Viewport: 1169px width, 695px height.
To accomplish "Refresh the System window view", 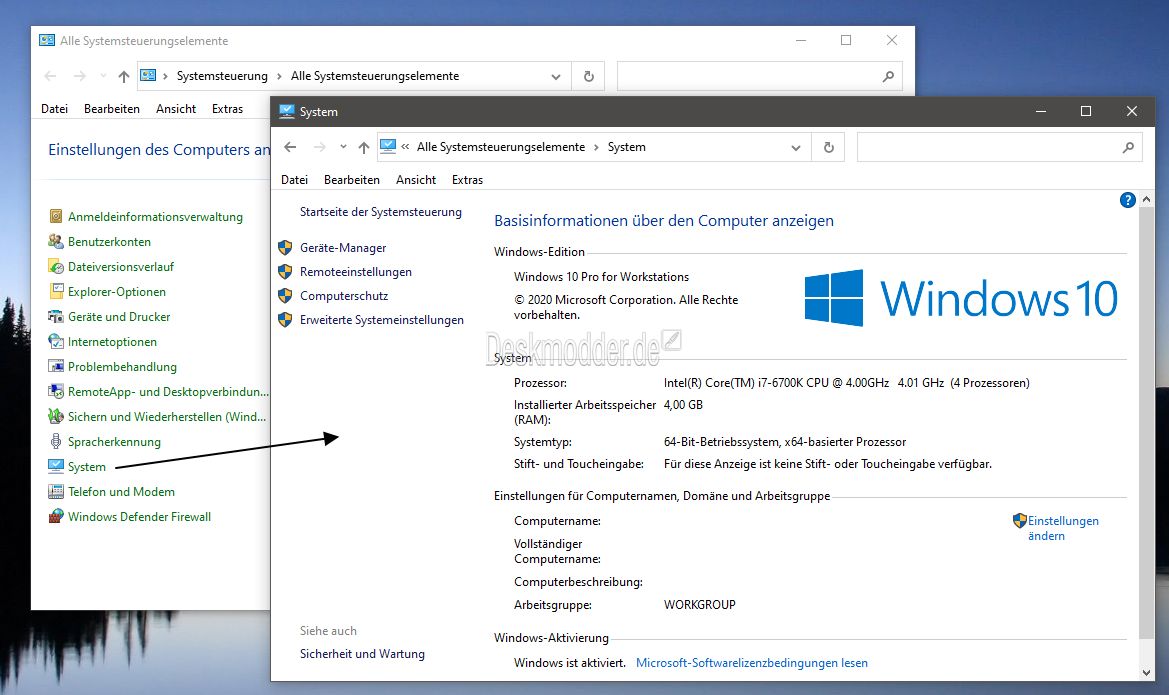I will point(828,148).
